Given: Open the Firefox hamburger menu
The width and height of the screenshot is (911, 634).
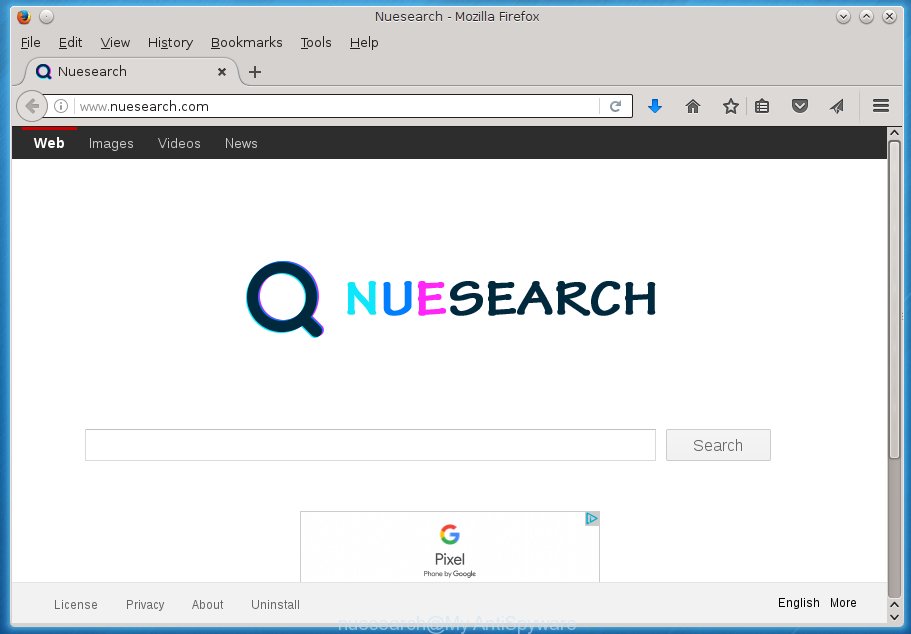Looking at the screenshot, I should pyautogui.click(x=881, y=106).
